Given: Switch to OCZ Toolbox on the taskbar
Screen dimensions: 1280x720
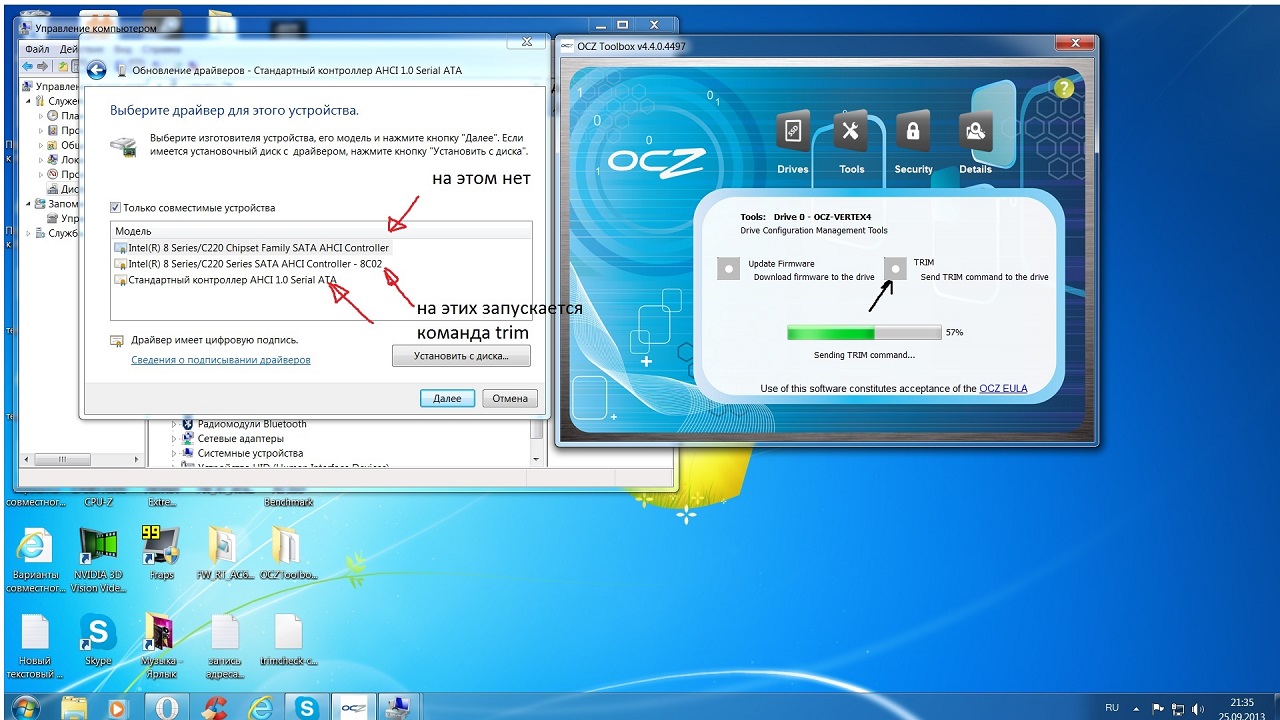Looking at the screenshot, I should [x=353, y=707].
